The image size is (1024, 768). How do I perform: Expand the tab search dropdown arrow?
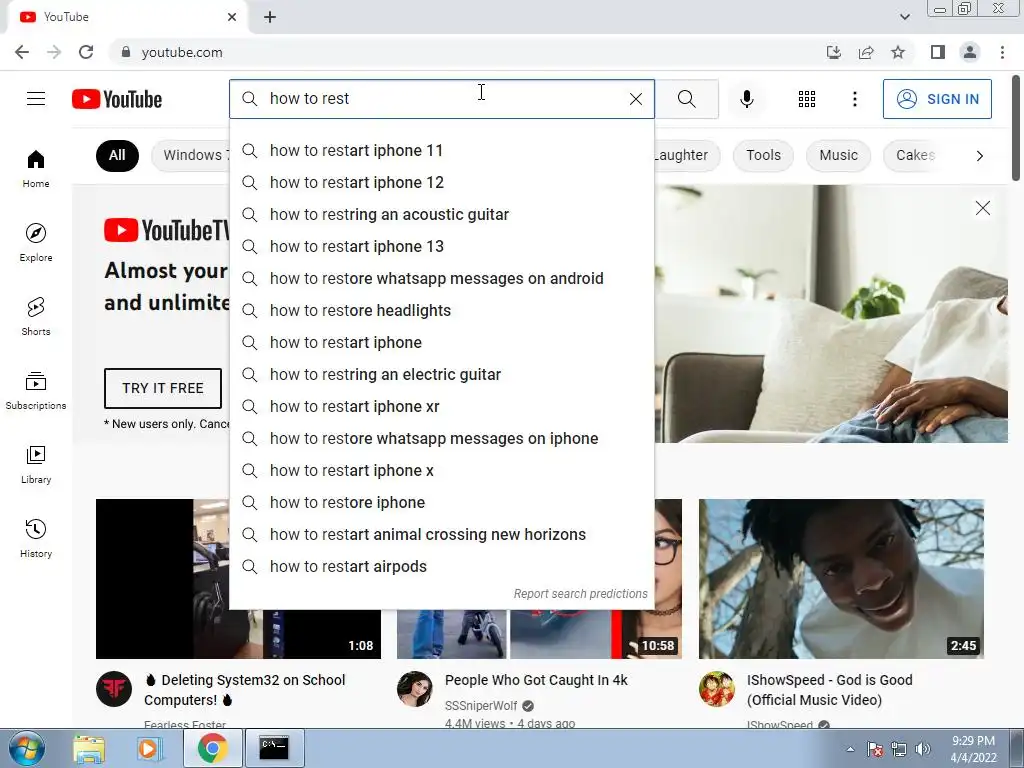tap(904, 17)
